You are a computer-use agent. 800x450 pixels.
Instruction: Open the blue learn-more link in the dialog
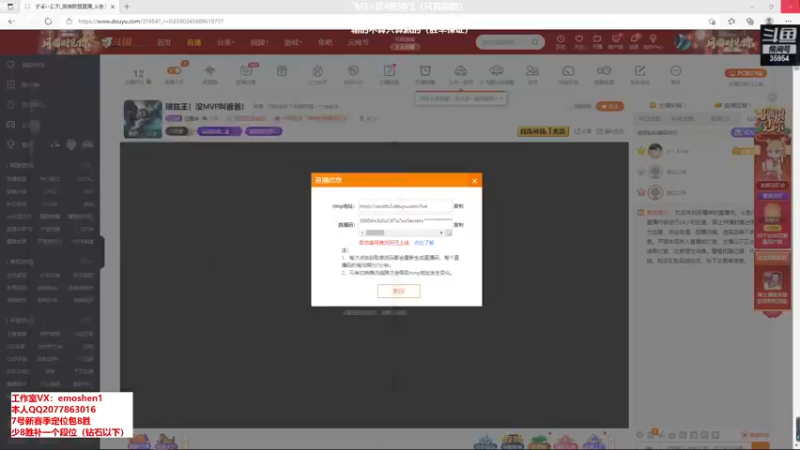click(424, 243)
